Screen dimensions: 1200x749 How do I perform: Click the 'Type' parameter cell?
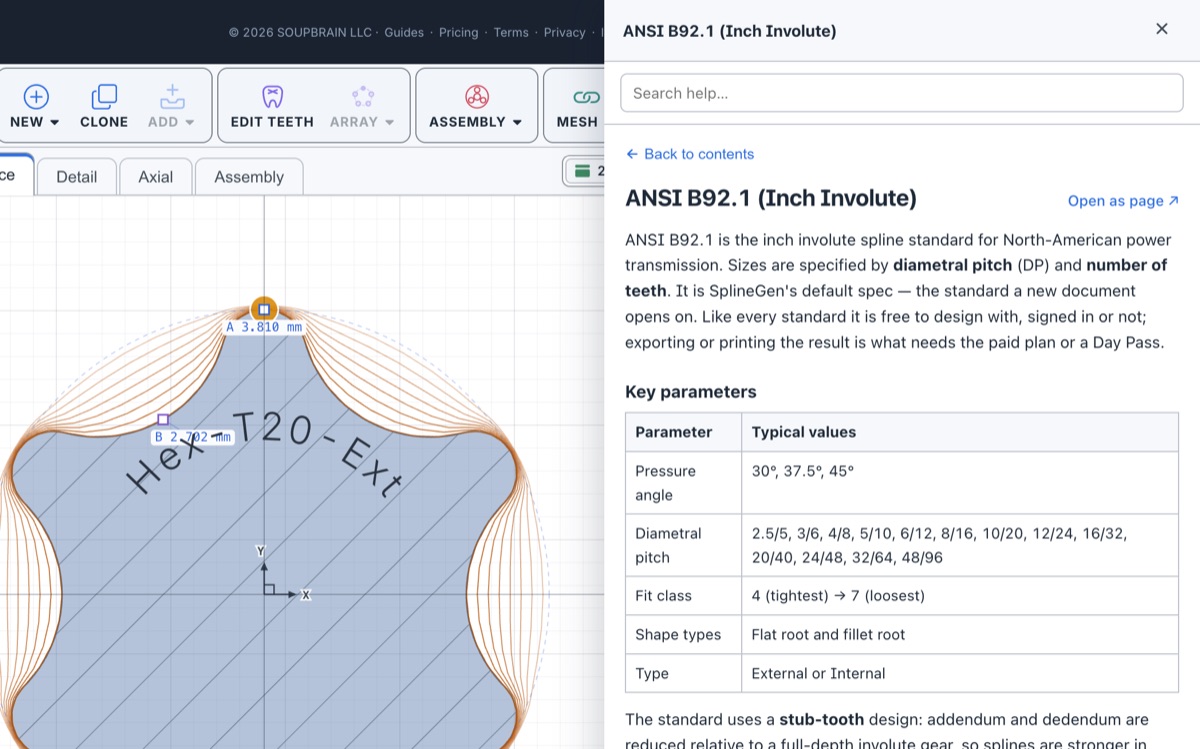pyautogui.click(x=684, y=673)
